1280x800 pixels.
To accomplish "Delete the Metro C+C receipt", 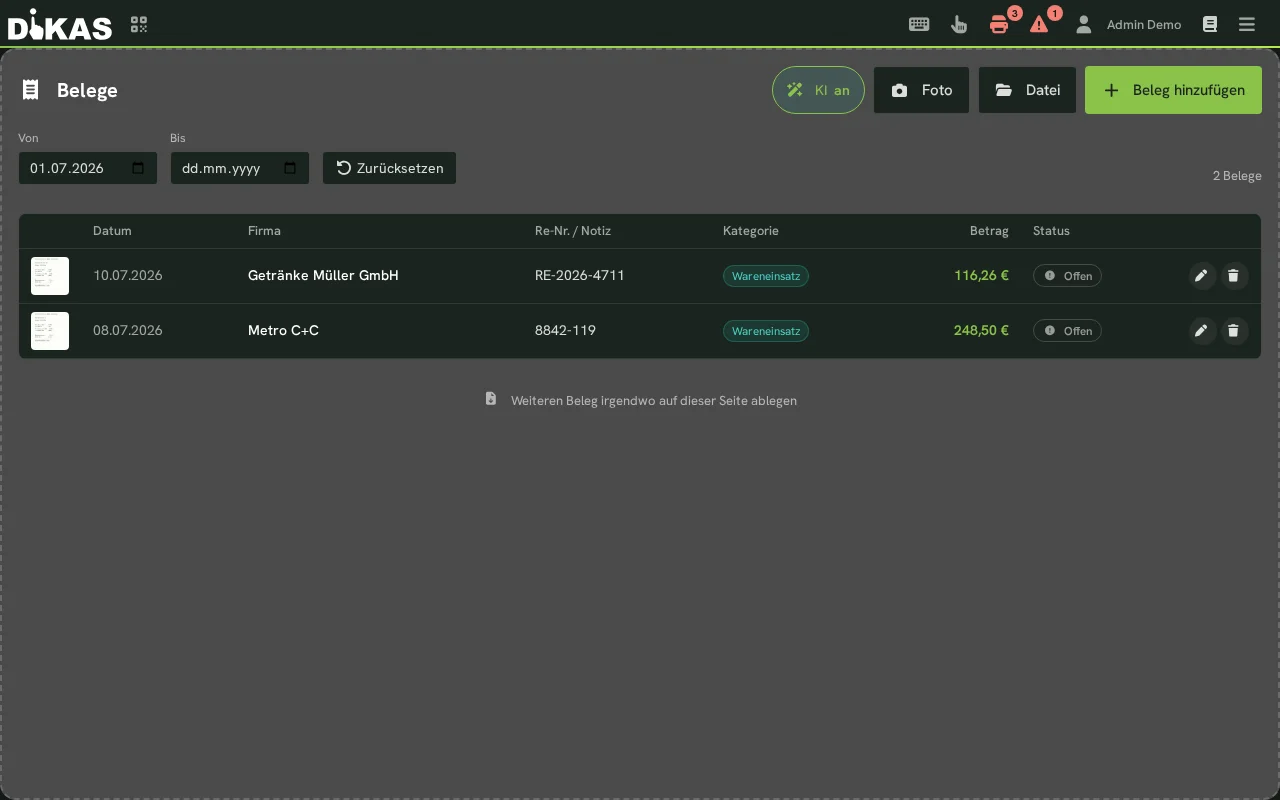I will 1234,331.
